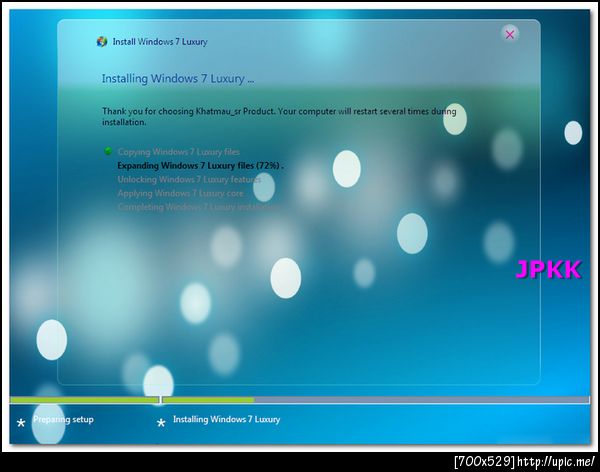Select 'Unlocking Windows 7 Luxury features' step
600x472 pixels.
pyautogui.click(x=189, y=180)
